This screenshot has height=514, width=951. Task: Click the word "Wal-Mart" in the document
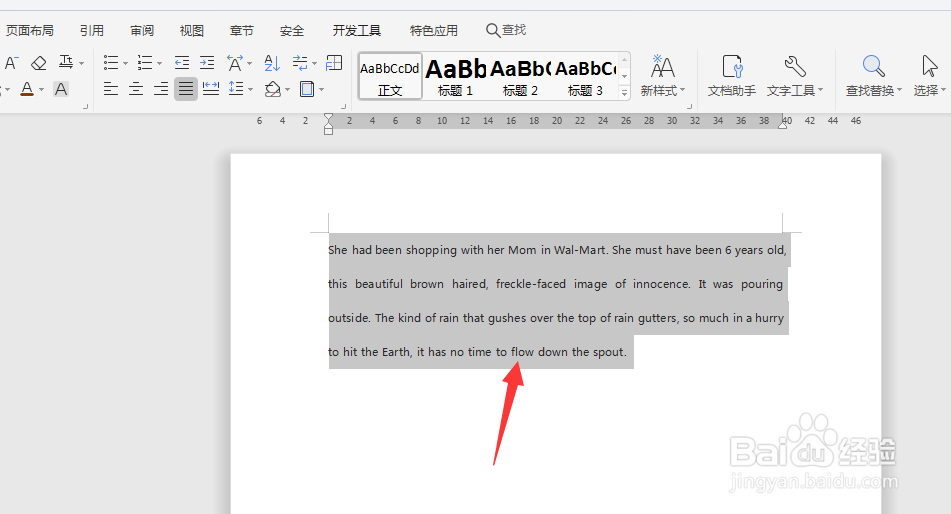click(x=580, y=250)
